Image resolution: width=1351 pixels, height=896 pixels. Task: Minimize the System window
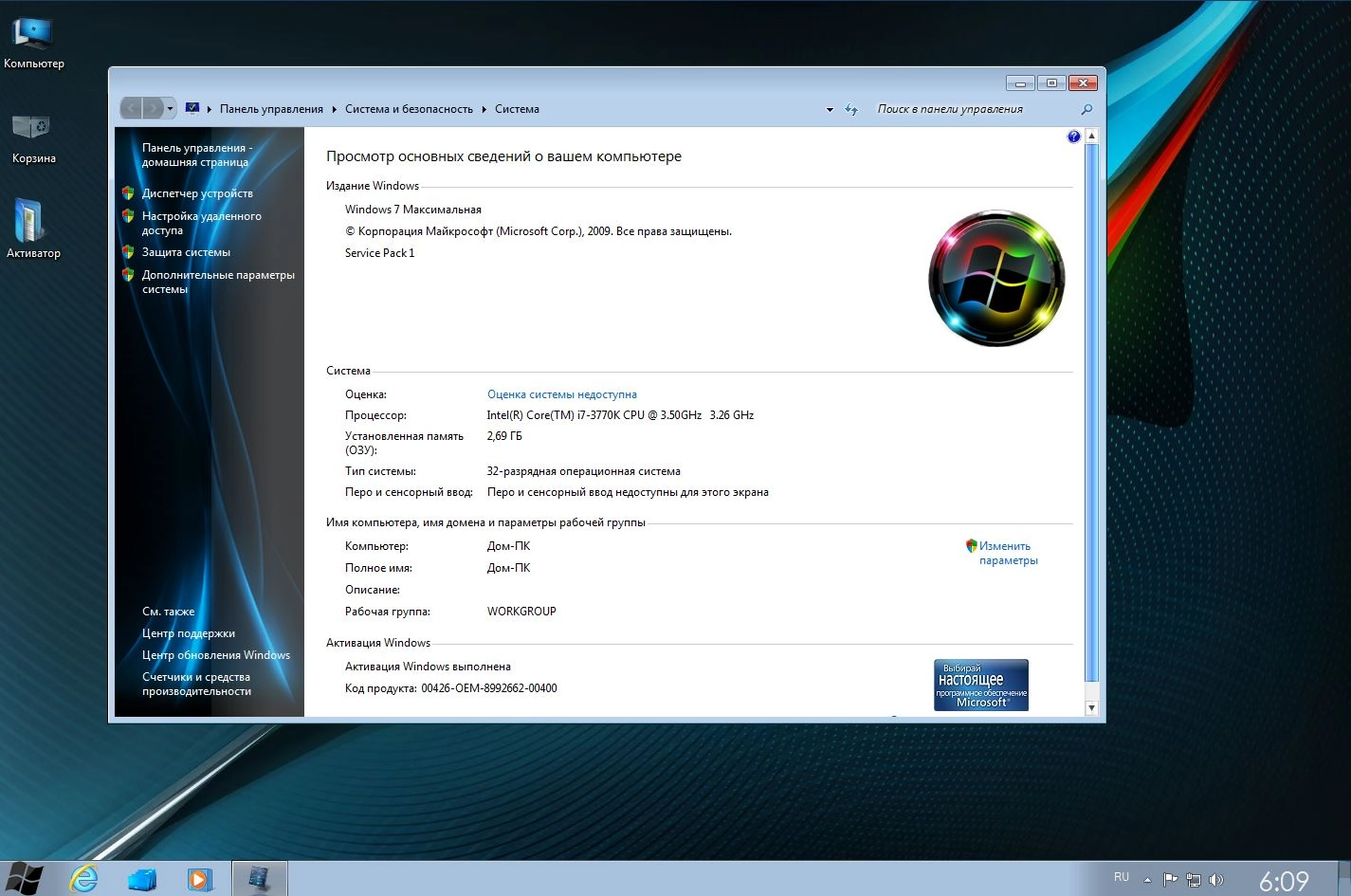1020,83
